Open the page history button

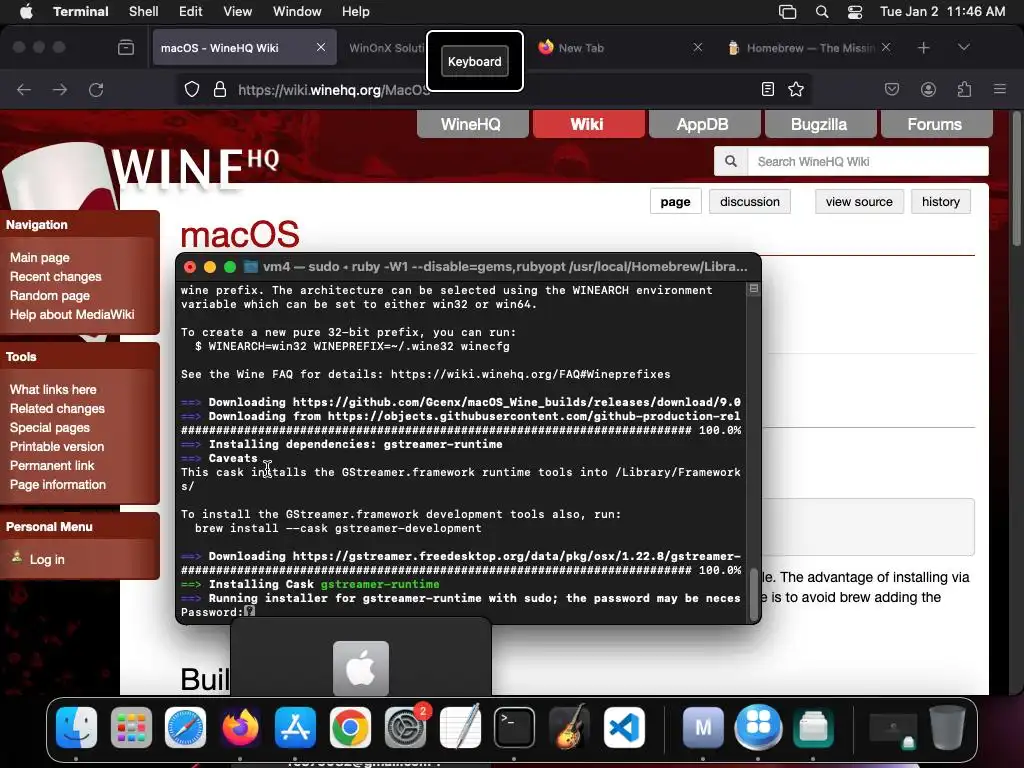click(x=940, y=202)
